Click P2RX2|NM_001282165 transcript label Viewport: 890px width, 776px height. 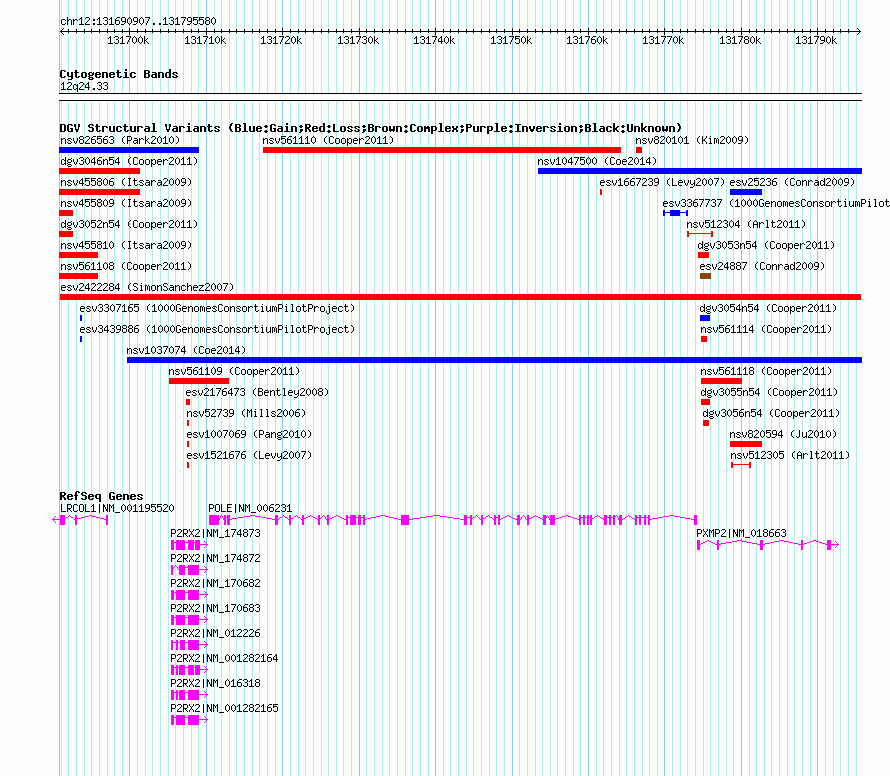224,708
